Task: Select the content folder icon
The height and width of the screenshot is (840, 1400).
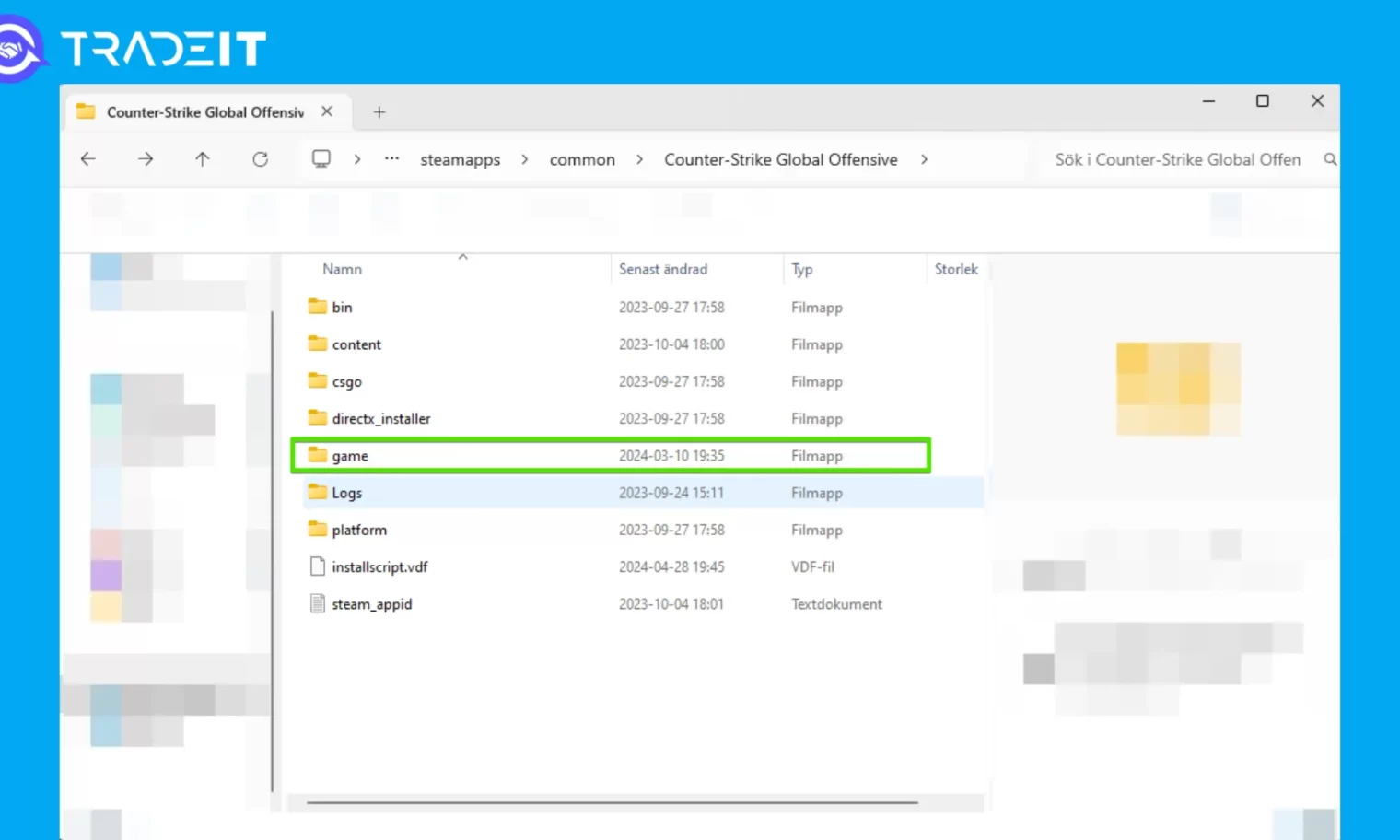Action: (x=318, y=344)
